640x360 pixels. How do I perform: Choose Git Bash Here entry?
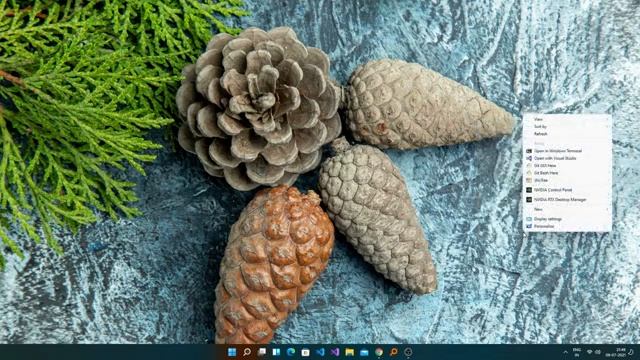point(567,173)
